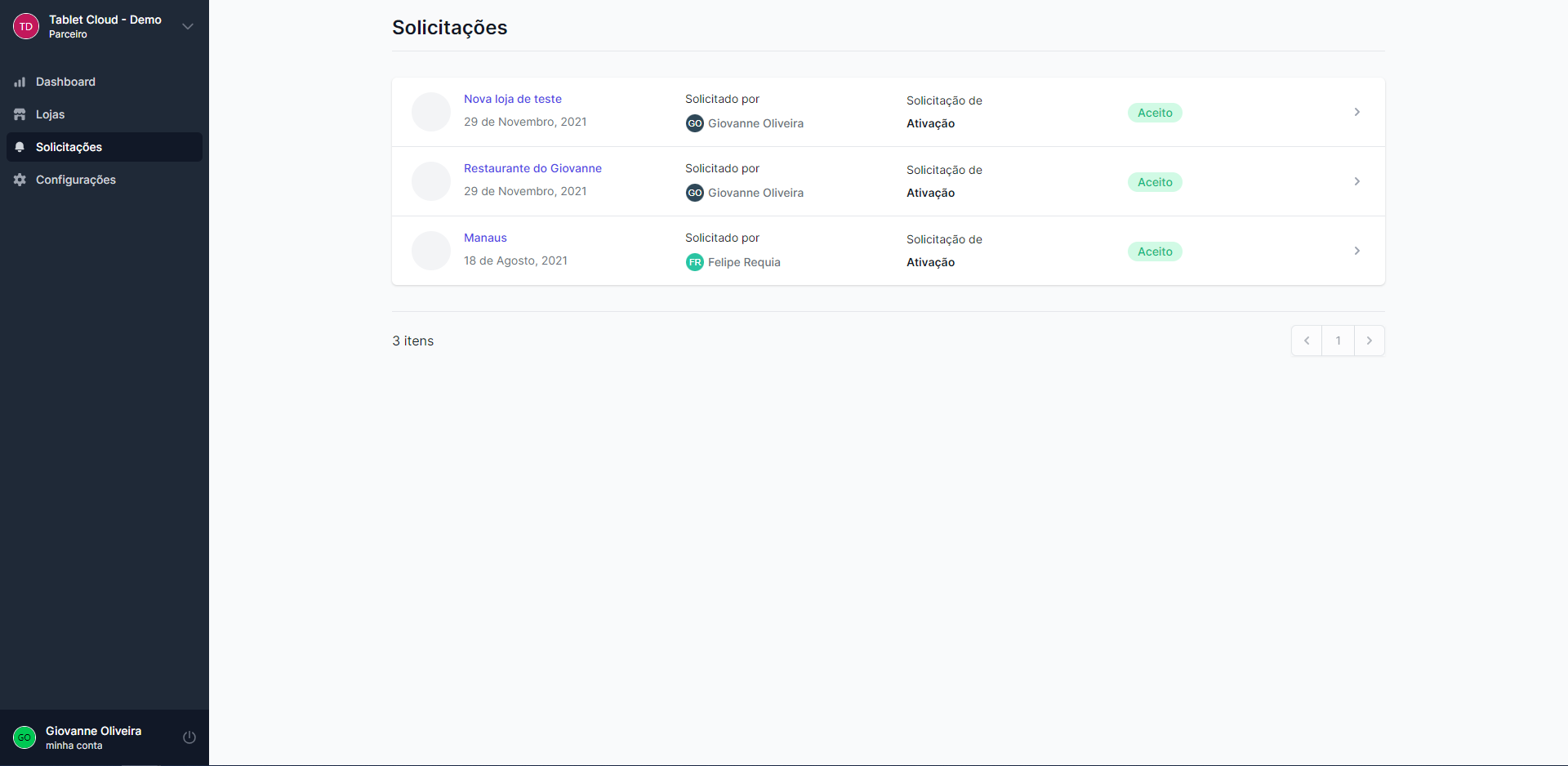Viewport: 1568px width, 766px height.
Task: Click the Restaurante do Giovanne link
Action: click(532, 168)
